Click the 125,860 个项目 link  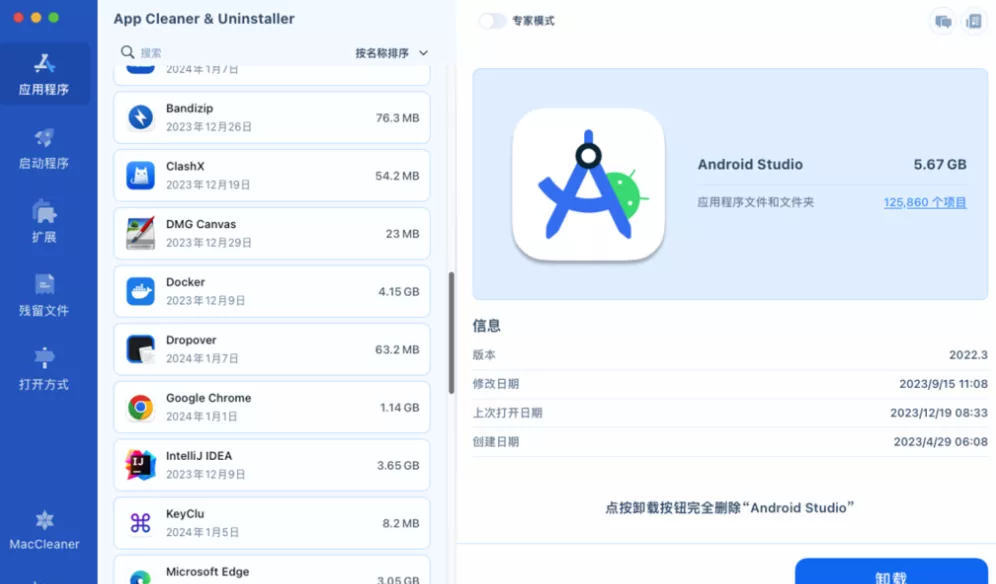pos(925,202)
